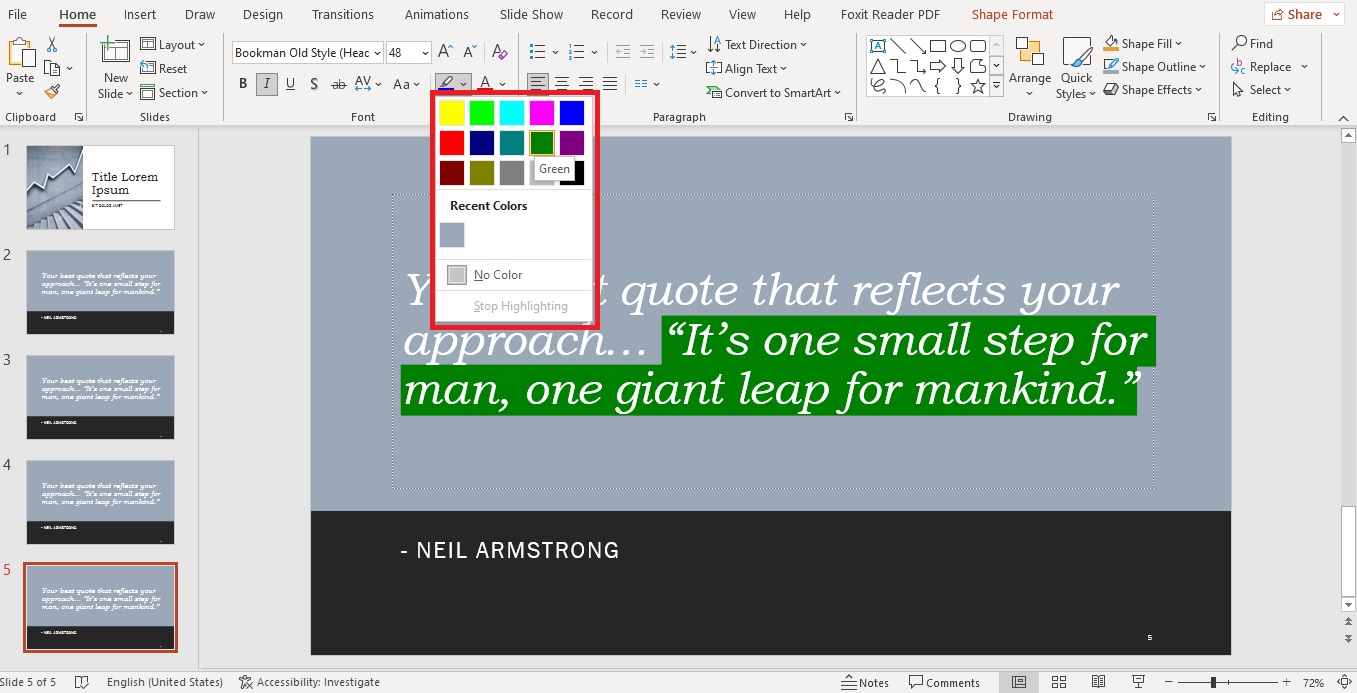Screen dimensions: 1357x693
Task: Switch to the Insert ribbon tab
Action: point(139,14)
